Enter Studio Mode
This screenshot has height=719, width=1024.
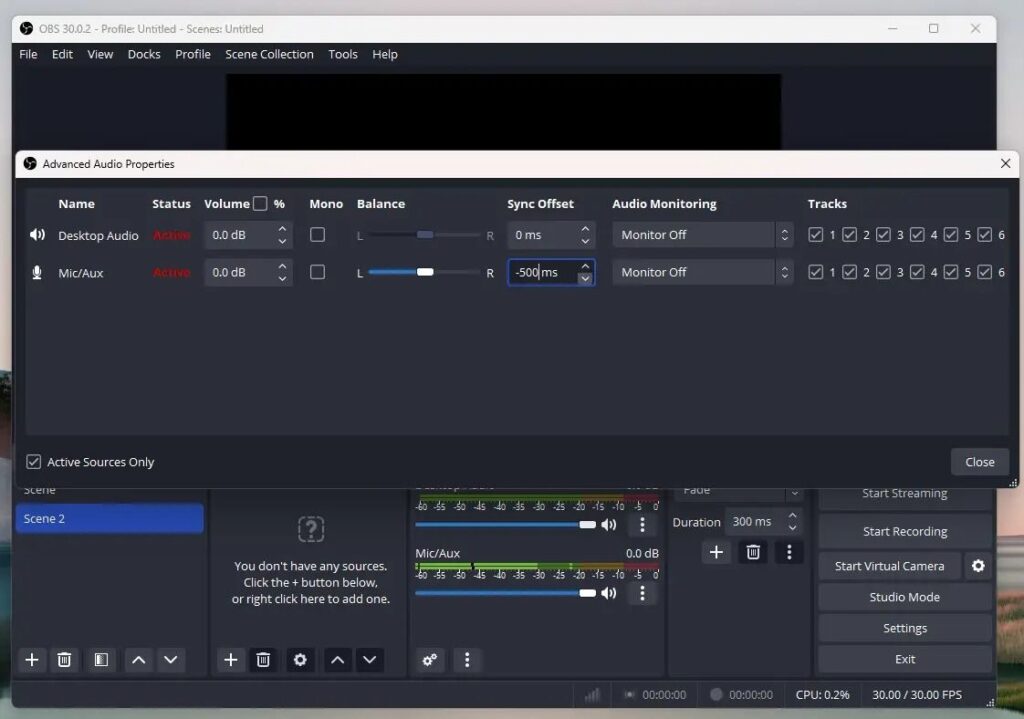tap(904, 597)
